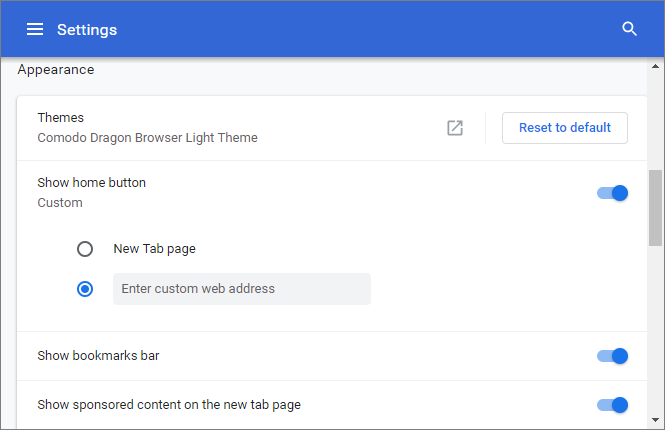The width and height of the screenshot is (665, 430).
Task: Disable sponsored content on new tab page
Action: [612, 405]
